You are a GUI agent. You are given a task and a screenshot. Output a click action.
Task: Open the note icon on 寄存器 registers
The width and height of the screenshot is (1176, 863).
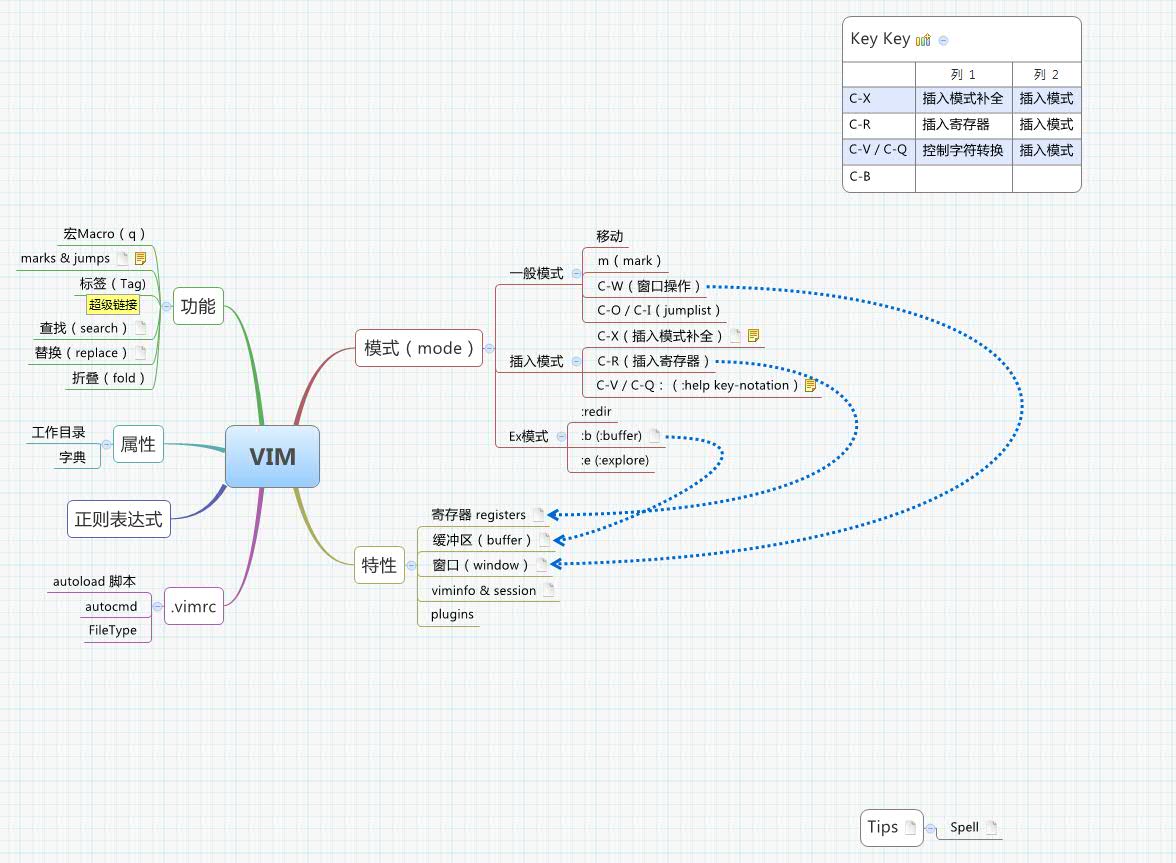[539, 515]
